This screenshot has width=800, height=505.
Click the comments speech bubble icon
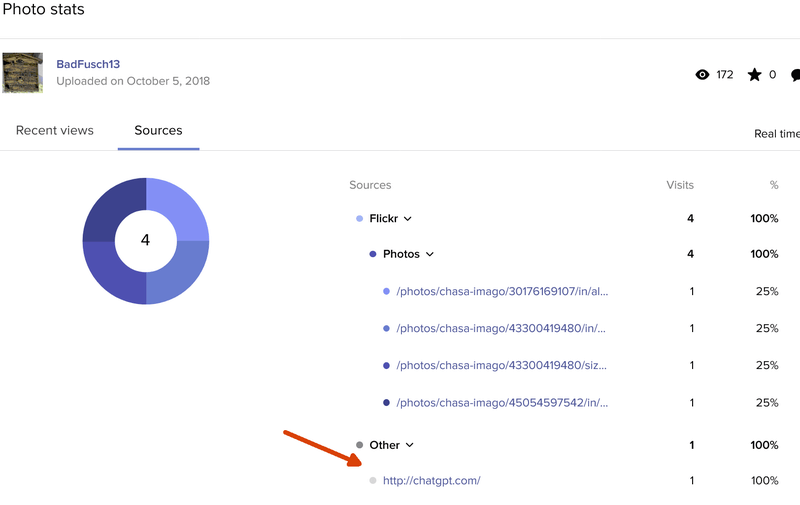click(x=795, y=75)
